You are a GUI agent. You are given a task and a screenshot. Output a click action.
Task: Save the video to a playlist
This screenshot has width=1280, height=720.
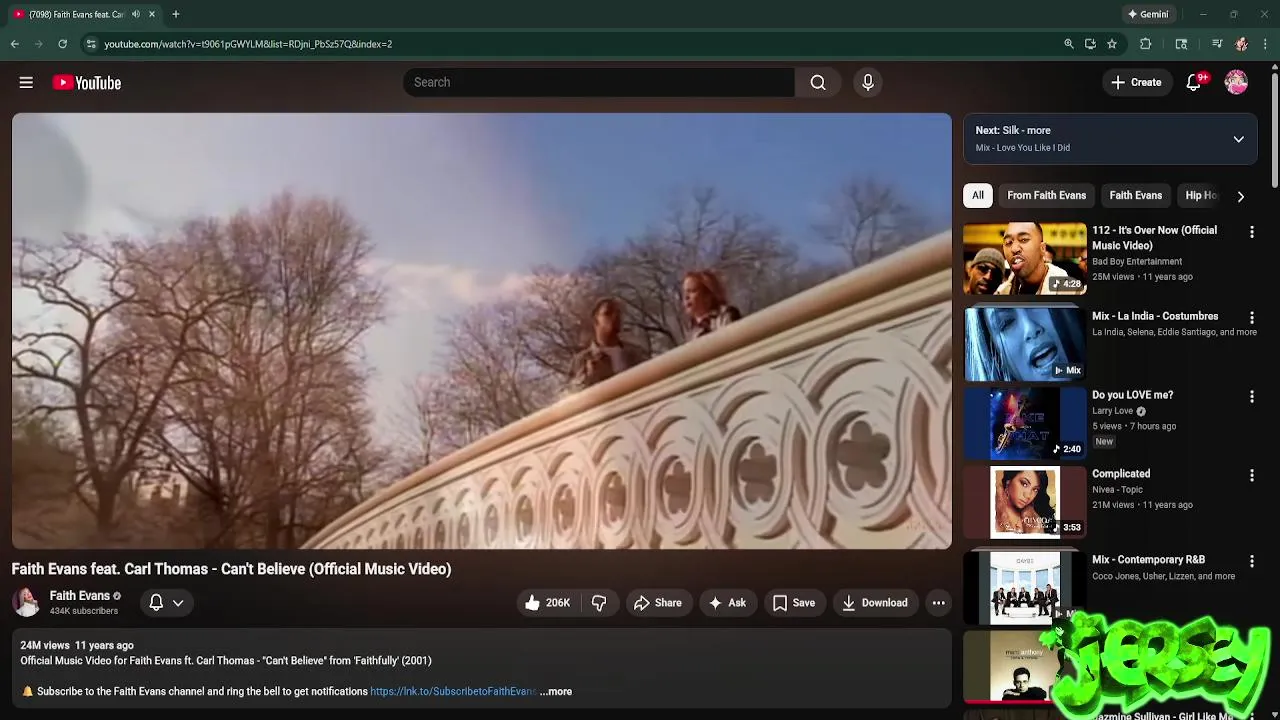pyautogui.click(x=794, y=603)
